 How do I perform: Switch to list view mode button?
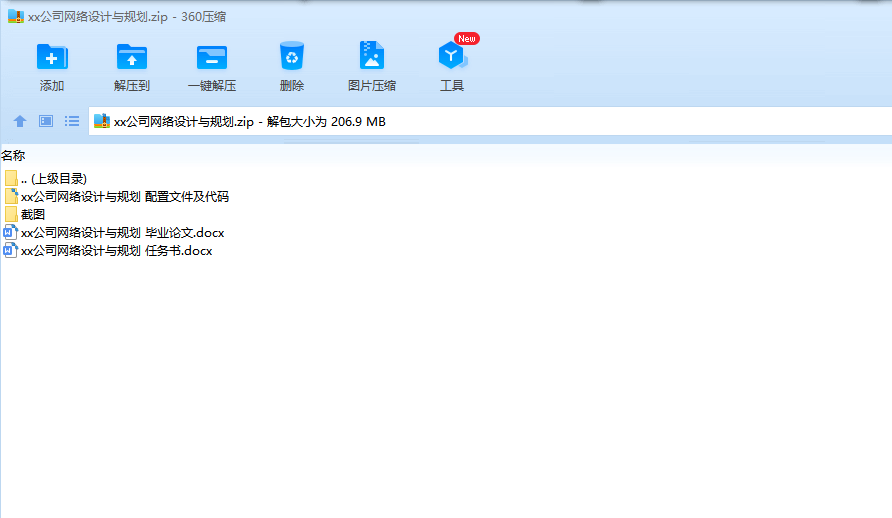(x=72, y=121)
